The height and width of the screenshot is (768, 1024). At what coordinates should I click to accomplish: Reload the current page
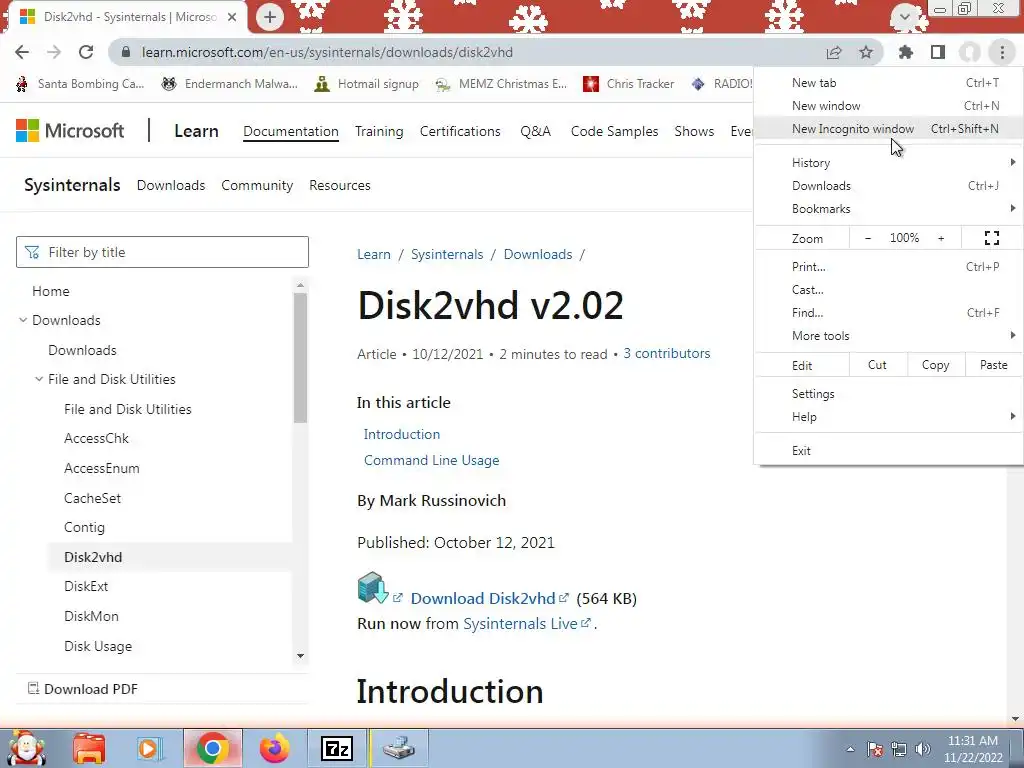click(x=86, y=52)
